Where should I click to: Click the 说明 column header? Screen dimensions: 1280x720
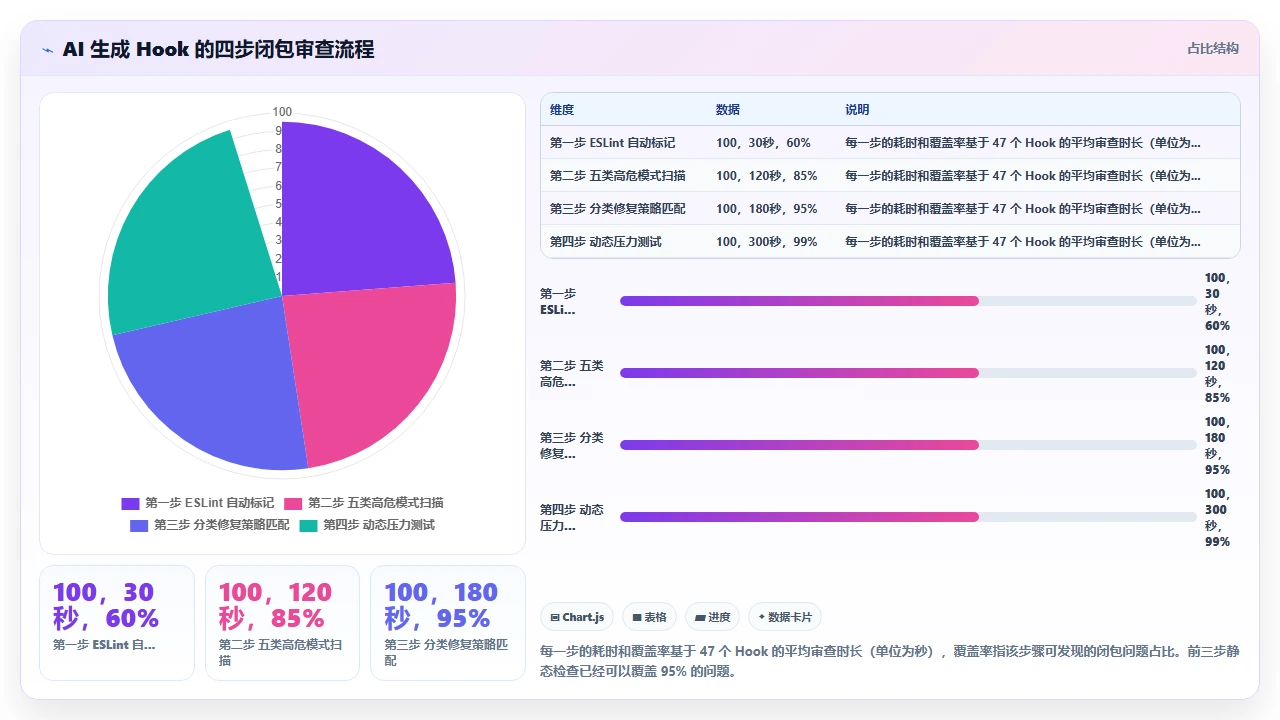point(857,110)
